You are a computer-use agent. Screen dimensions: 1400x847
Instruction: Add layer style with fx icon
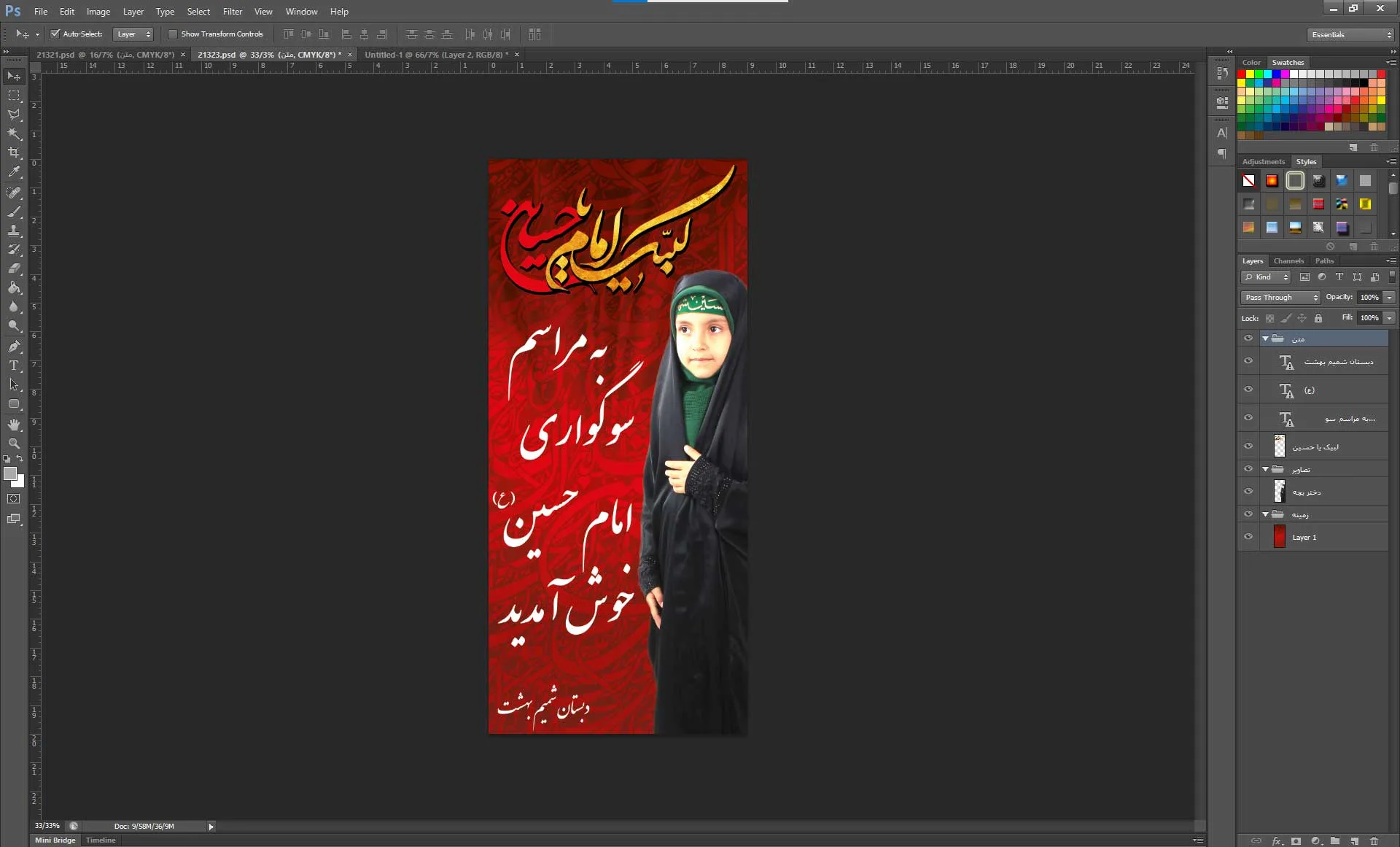tap(1277, 840)
